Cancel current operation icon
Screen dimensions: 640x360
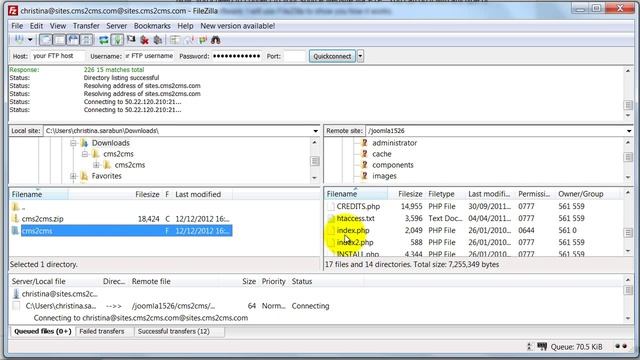pos(131,40)
